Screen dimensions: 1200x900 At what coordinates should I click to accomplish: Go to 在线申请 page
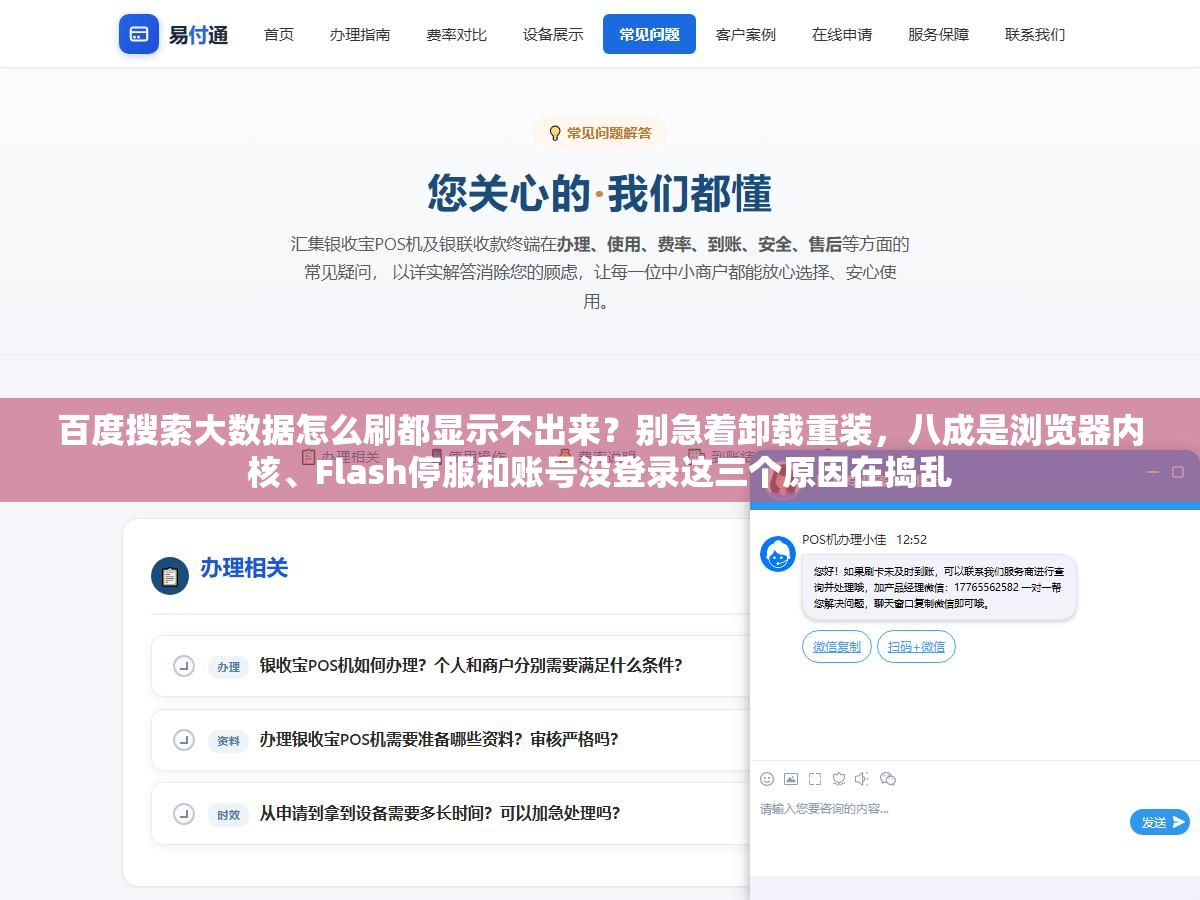[x=842, y=34]
